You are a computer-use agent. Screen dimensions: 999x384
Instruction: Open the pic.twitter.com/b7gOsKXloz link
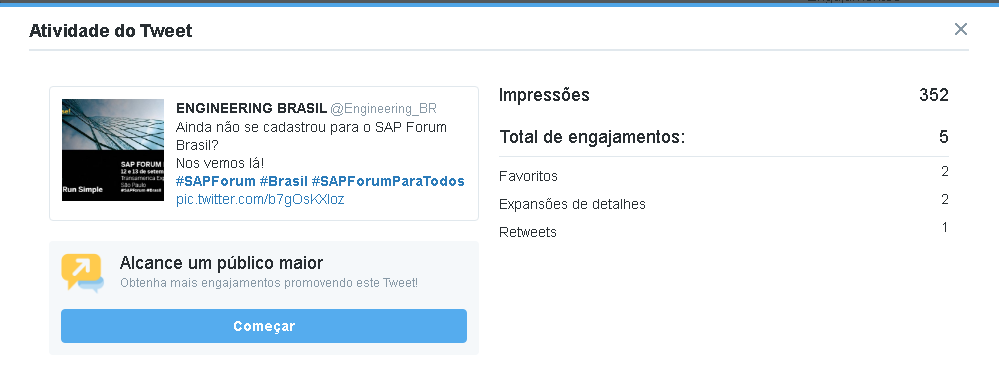click(x=260, y=199)
